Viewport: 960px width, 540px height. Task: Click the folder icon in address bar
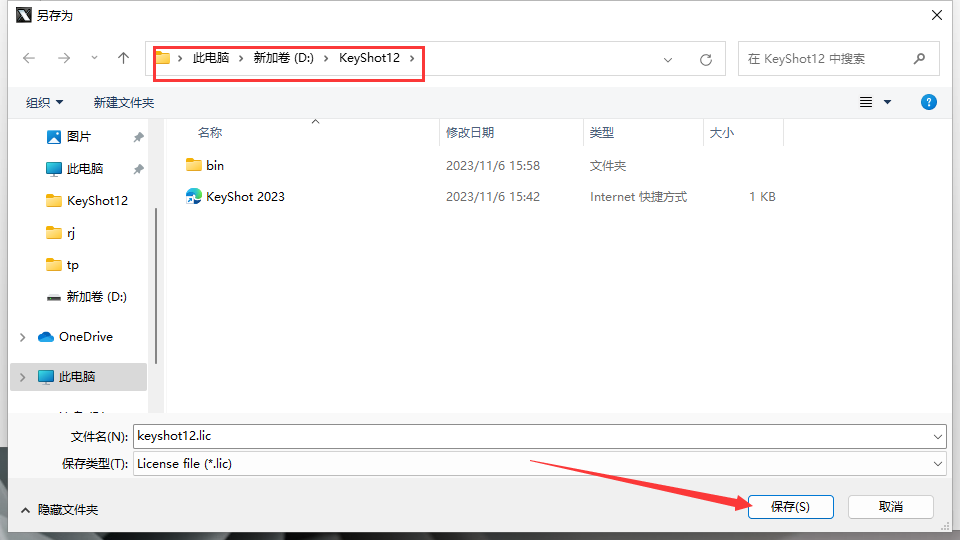163,58
